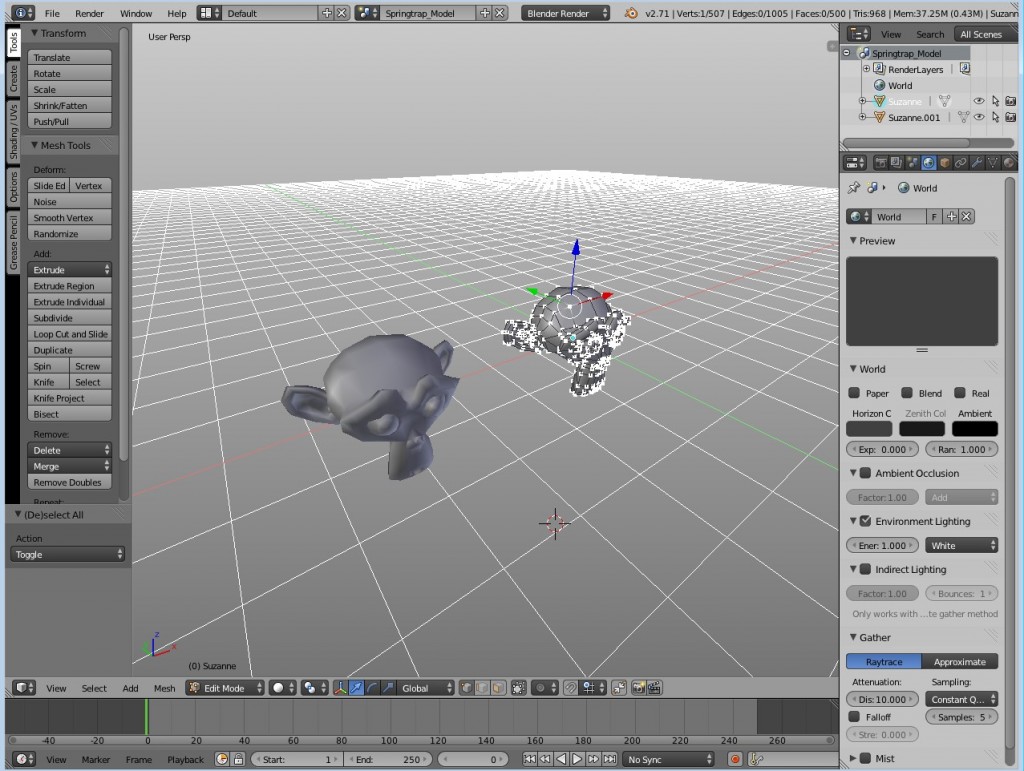Activate snapping magnet icon in viewport header
This screenshot has width=1024, height=771.
[570, 688]
